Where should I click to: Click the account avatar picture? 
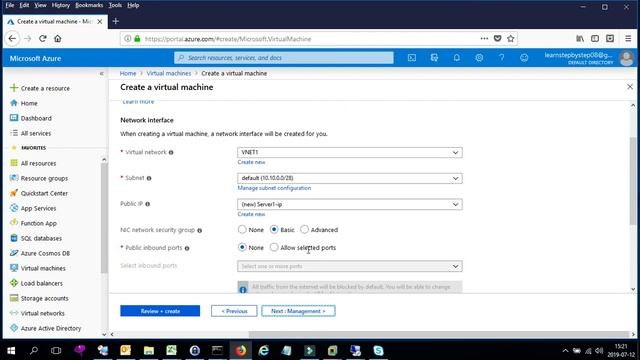627,58
